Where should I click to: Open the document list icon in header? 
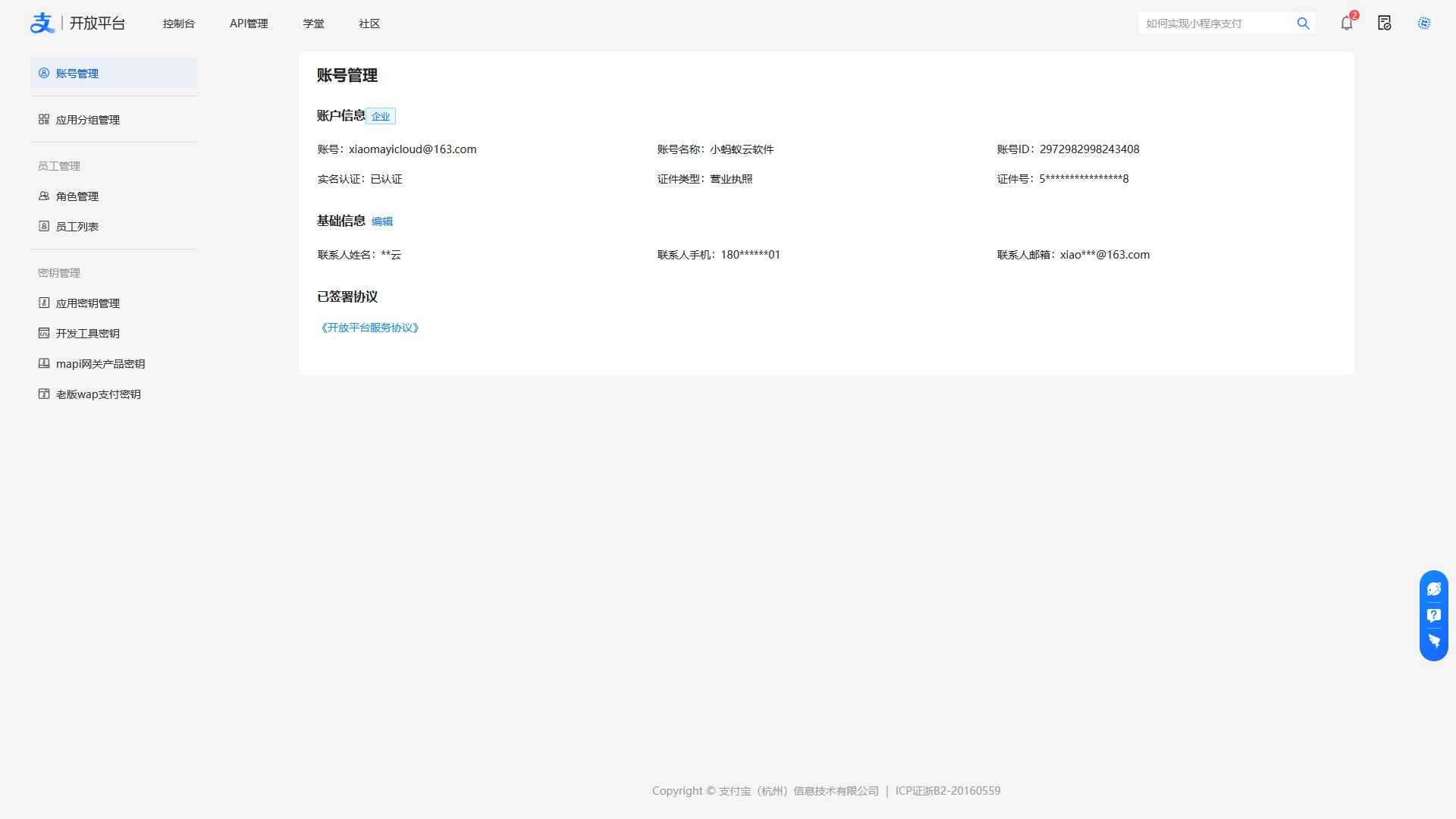click(x=1384, y=24)
